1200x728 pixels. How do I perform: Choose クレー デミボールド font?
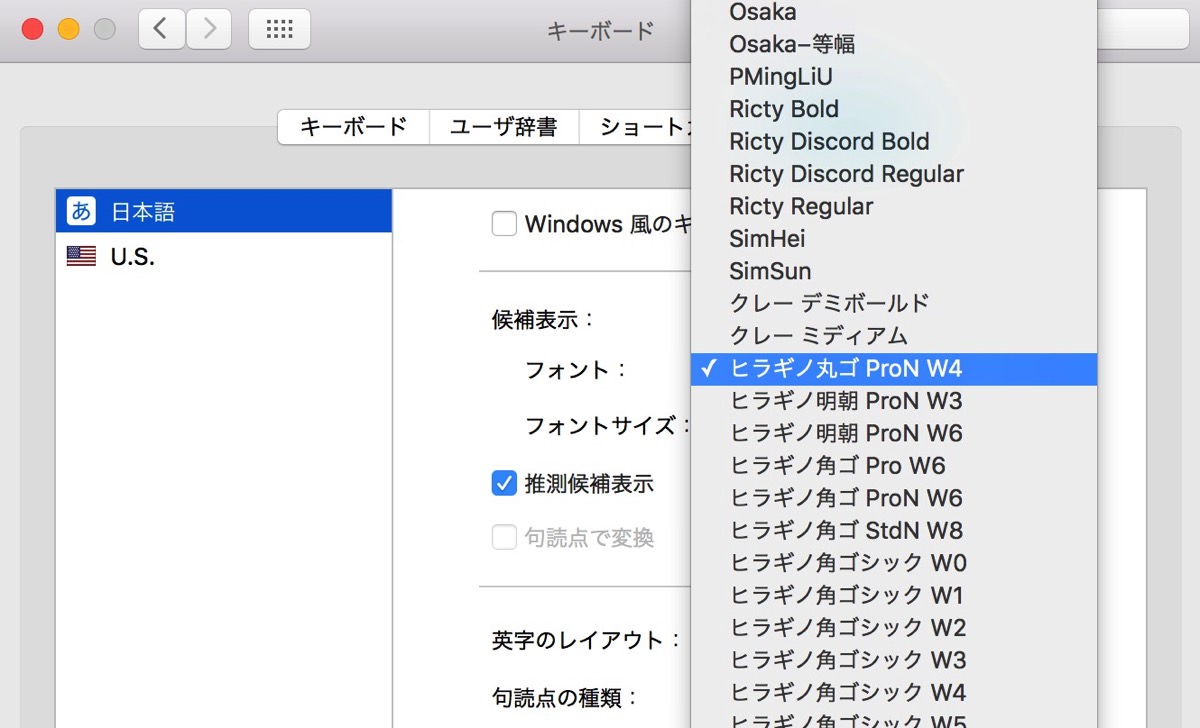click(894, 303)
